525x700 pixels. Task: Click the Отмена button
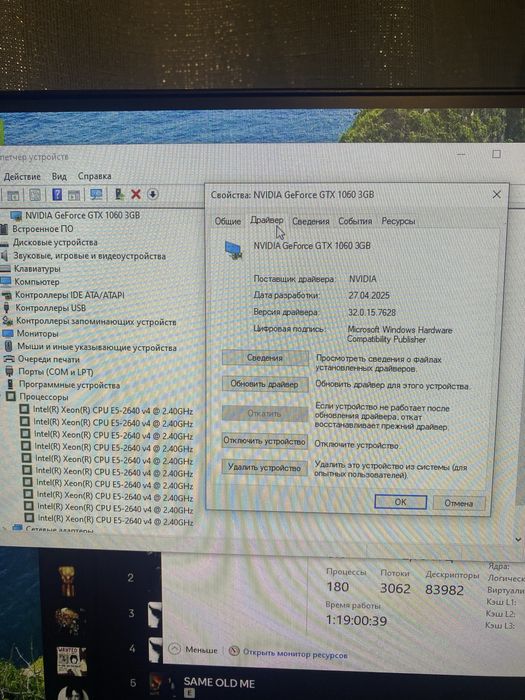pyautogui.click(x=458, y=503)
